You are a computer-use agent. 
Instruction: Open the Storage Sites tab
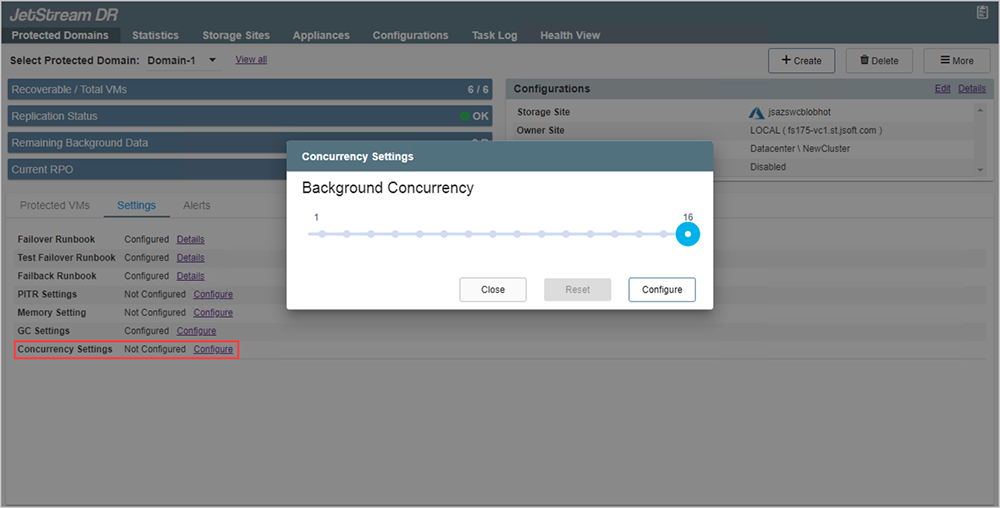(236, 35)
